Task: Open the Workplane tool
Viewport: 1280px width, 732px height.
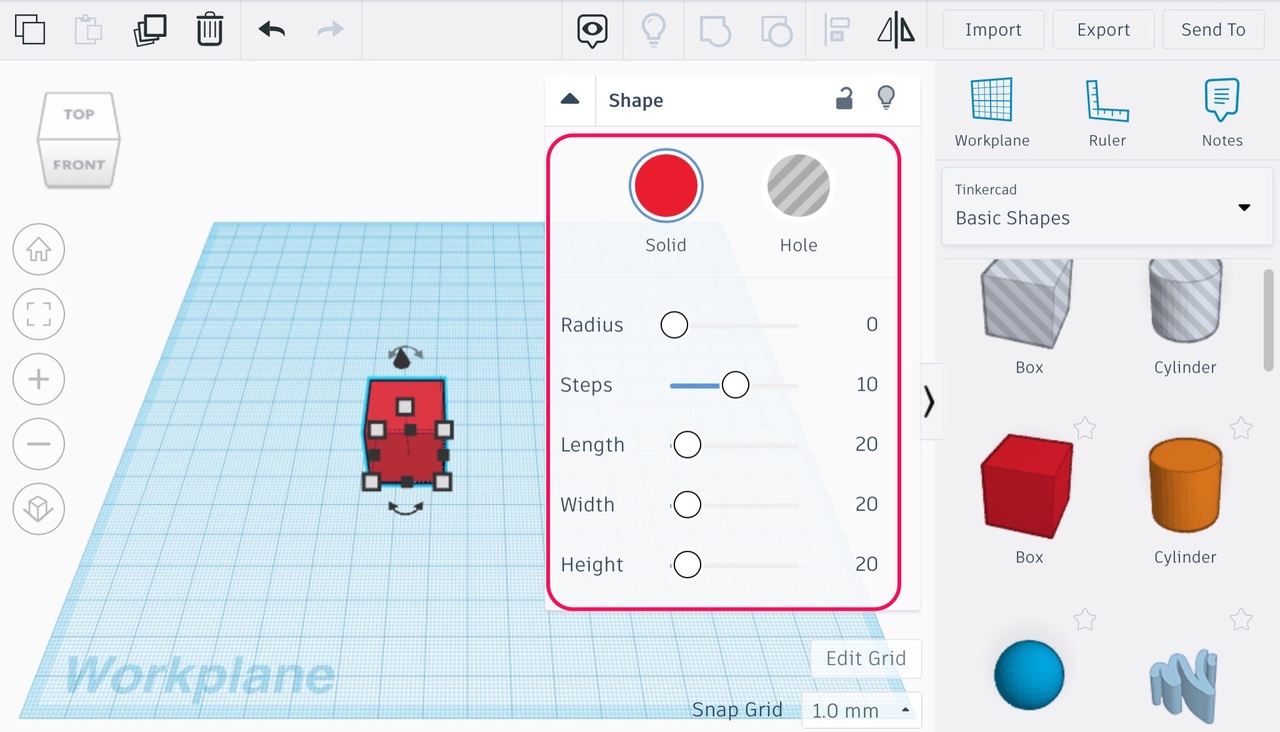Action: (x=992, y=113)
